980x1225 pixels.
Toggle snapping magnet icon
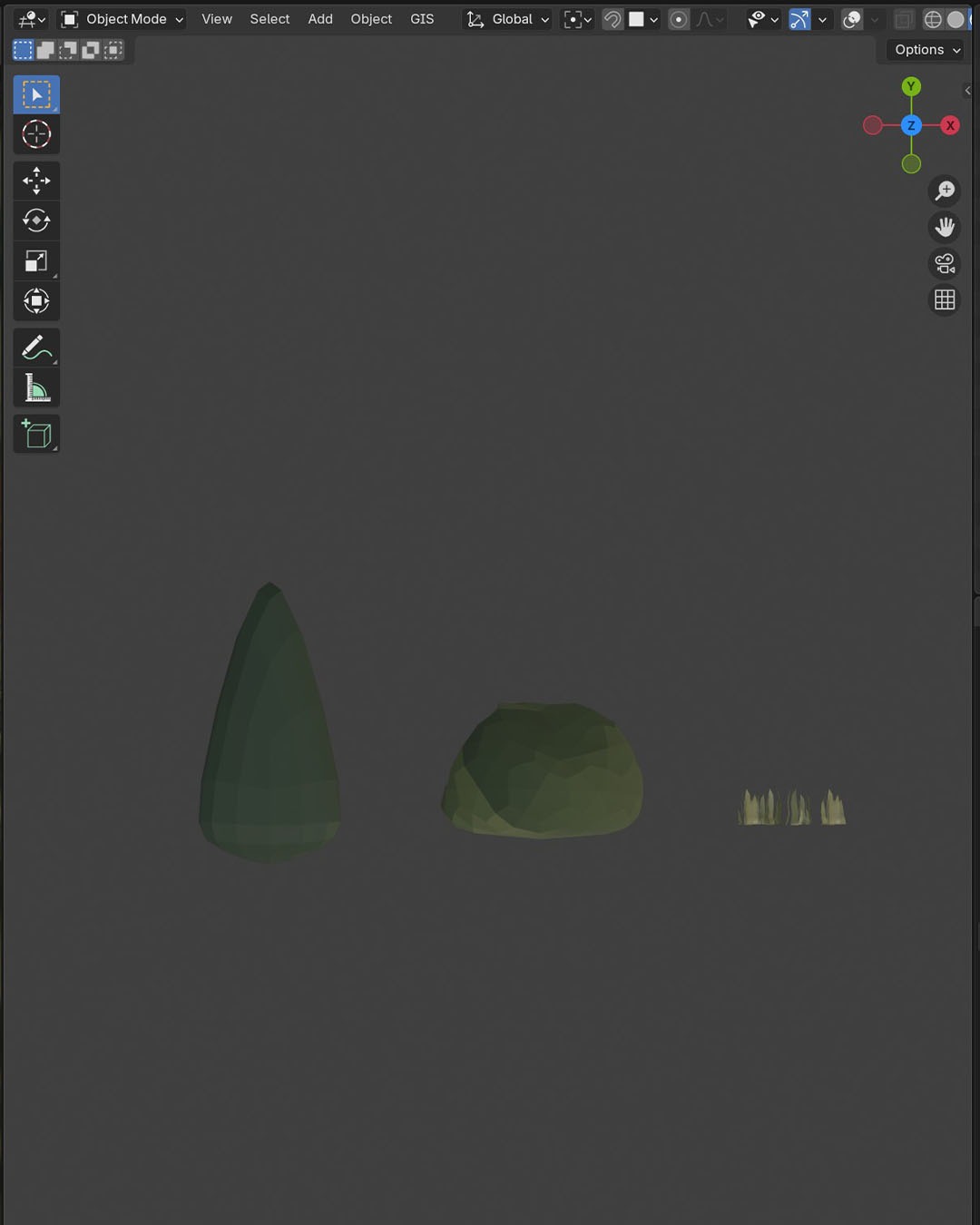coord(612,19)
